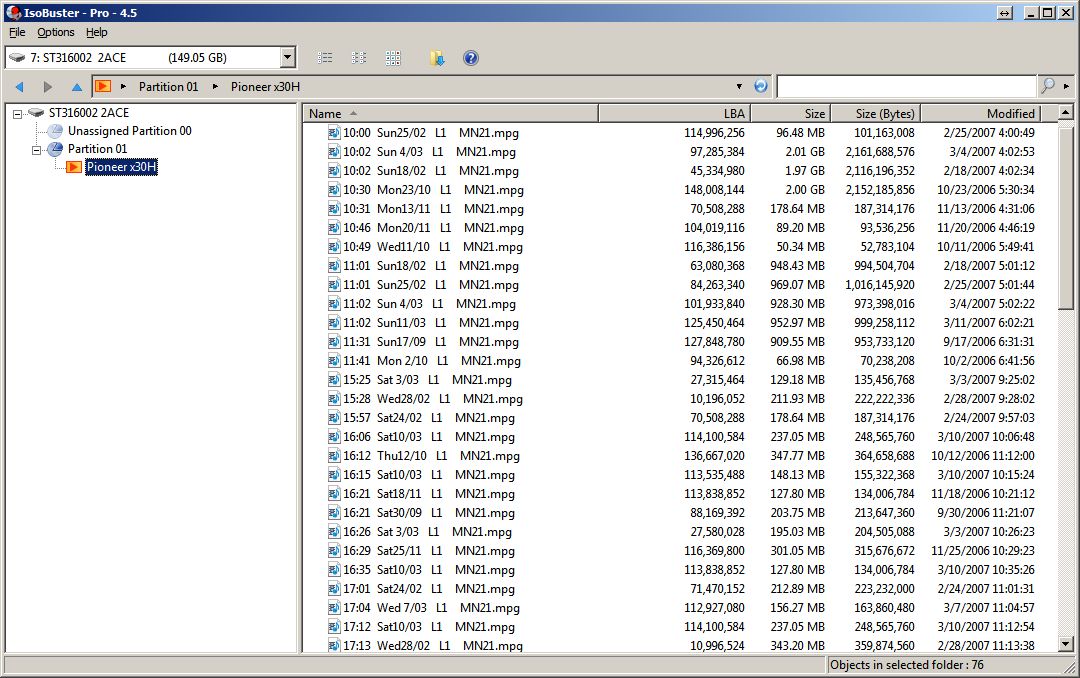Click size value 969.07 MB
Image resolution: width=1080 pixels, height=678 pixels.
coord(797,285)
